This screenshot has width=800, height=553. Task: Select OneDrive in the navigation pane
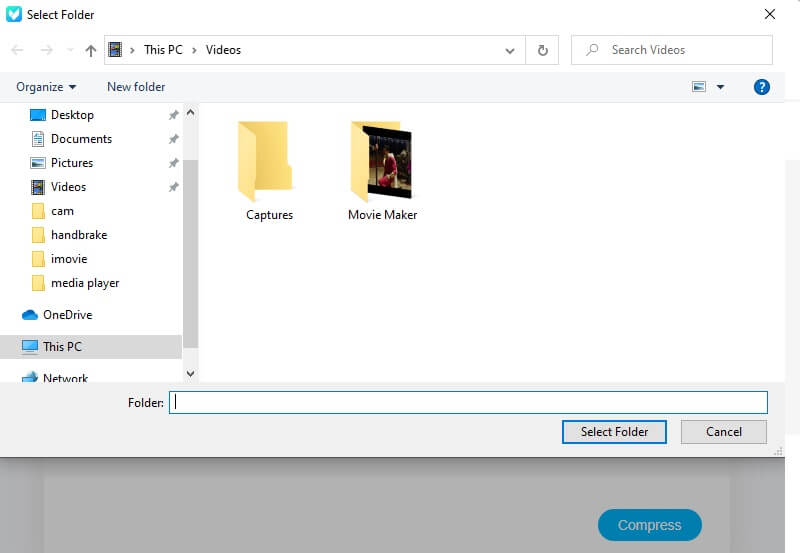(x=67, y=315)
